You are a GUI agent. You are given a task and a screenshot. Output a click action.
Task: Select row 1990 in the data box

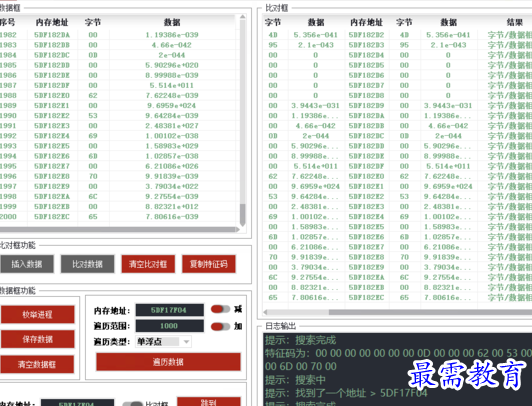(118, 116)
